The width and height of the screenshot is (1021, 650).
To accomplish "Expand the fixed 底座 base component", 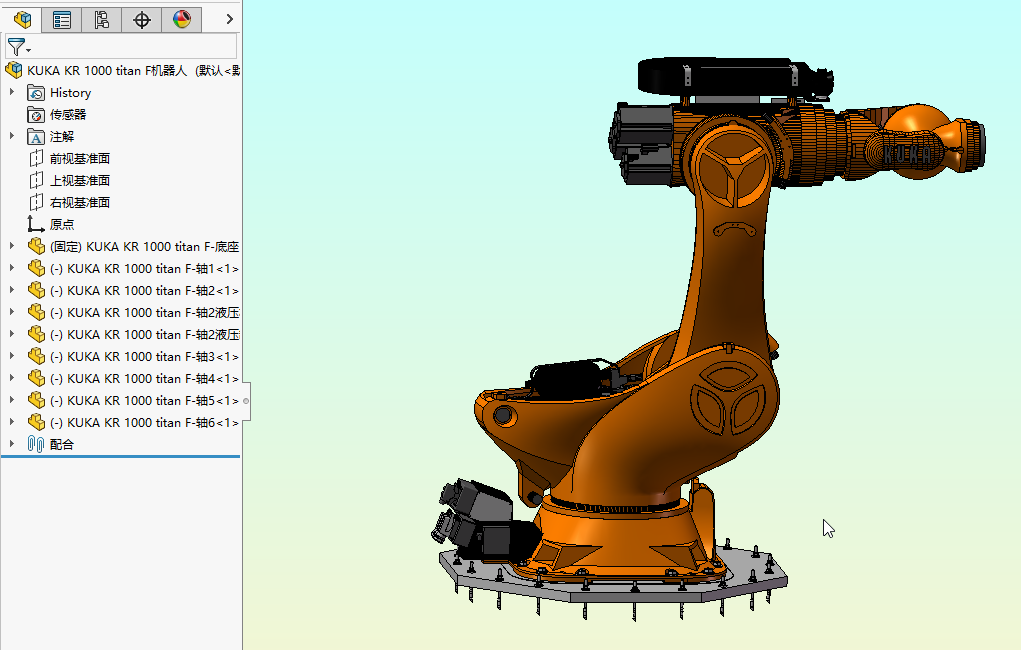I will click(x=12, y=246).
